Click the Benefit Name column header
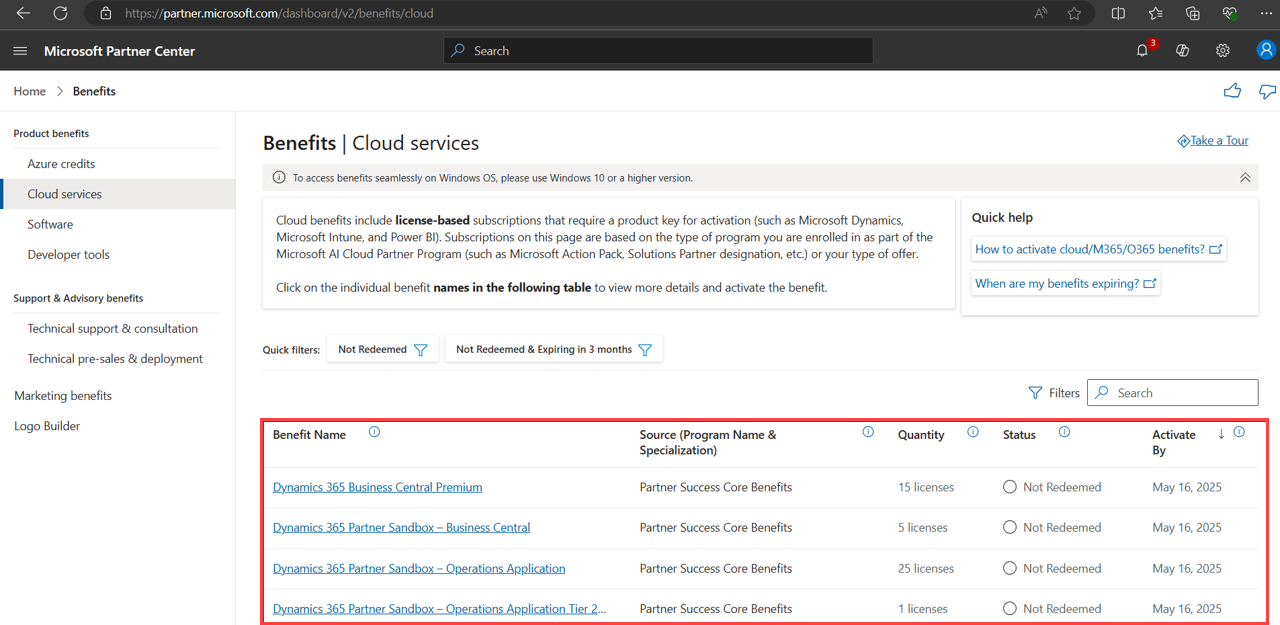Screen dimensions: 1280x625 [309, 434]
